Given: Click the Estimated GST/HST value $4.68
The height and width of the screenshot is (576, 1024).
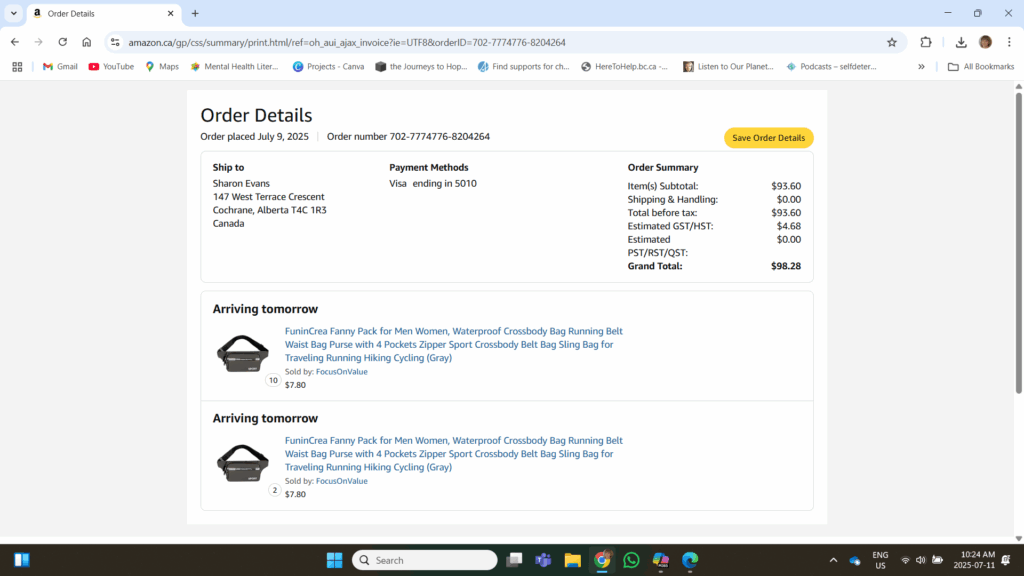Looking at the screenshot, I should click(x=788, y=226).
